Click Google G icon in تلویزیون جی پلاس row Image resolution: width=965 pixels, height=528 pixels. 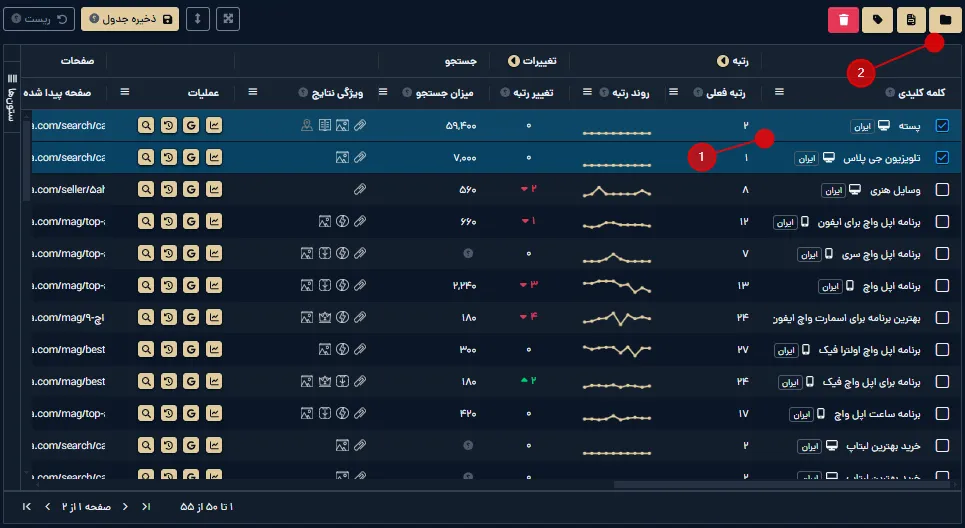click(191, 158)
